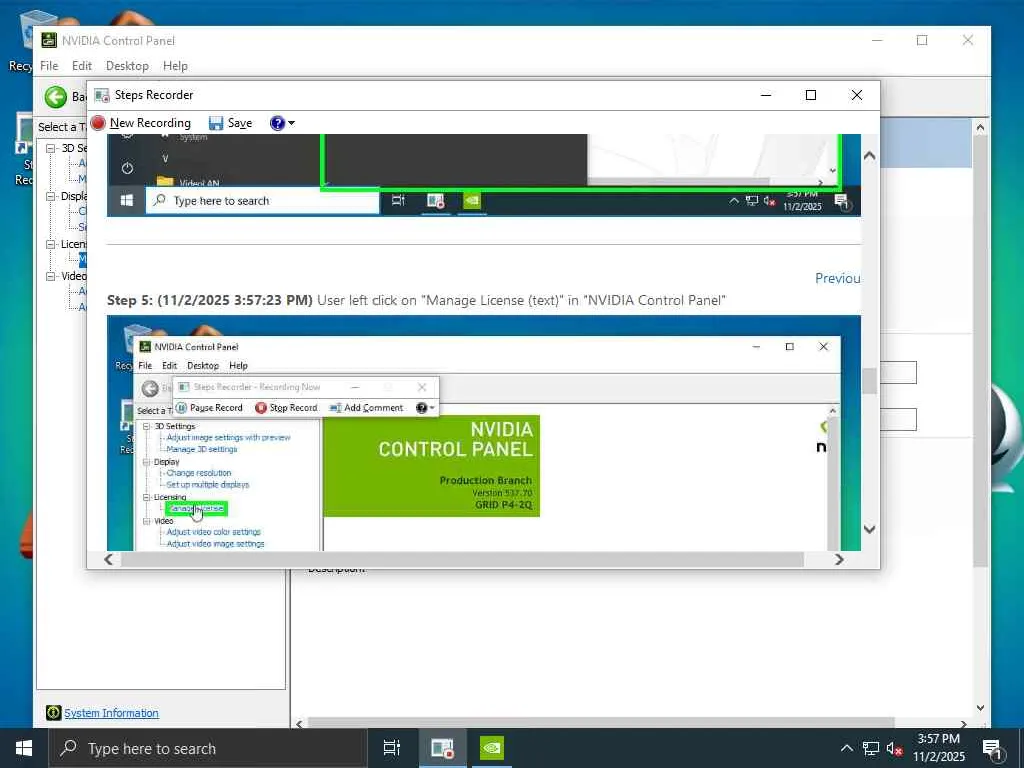This screenshot has height=768, width=1024.
Task: Close the Steps Recorder window
Action: 857,95
